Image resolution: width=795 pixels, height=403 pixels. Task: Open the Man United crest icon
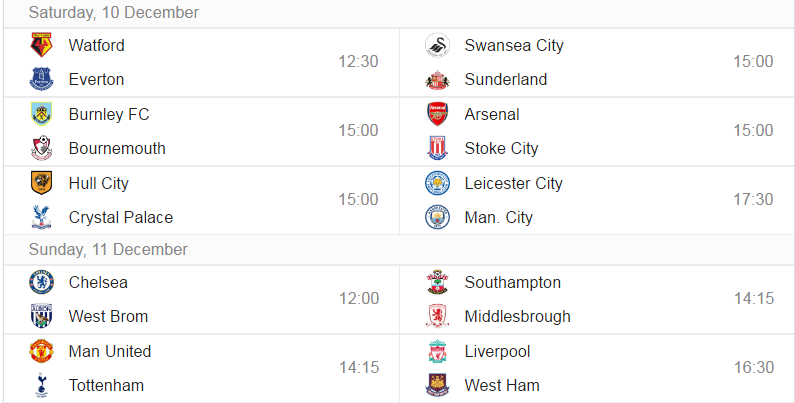point(42,351)
